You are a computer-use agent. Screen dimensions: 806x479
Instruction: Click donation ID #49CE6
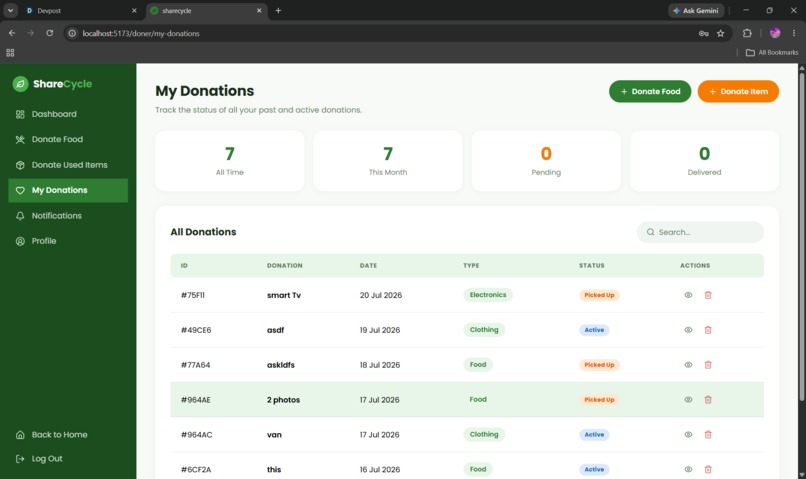coord(196,330)
